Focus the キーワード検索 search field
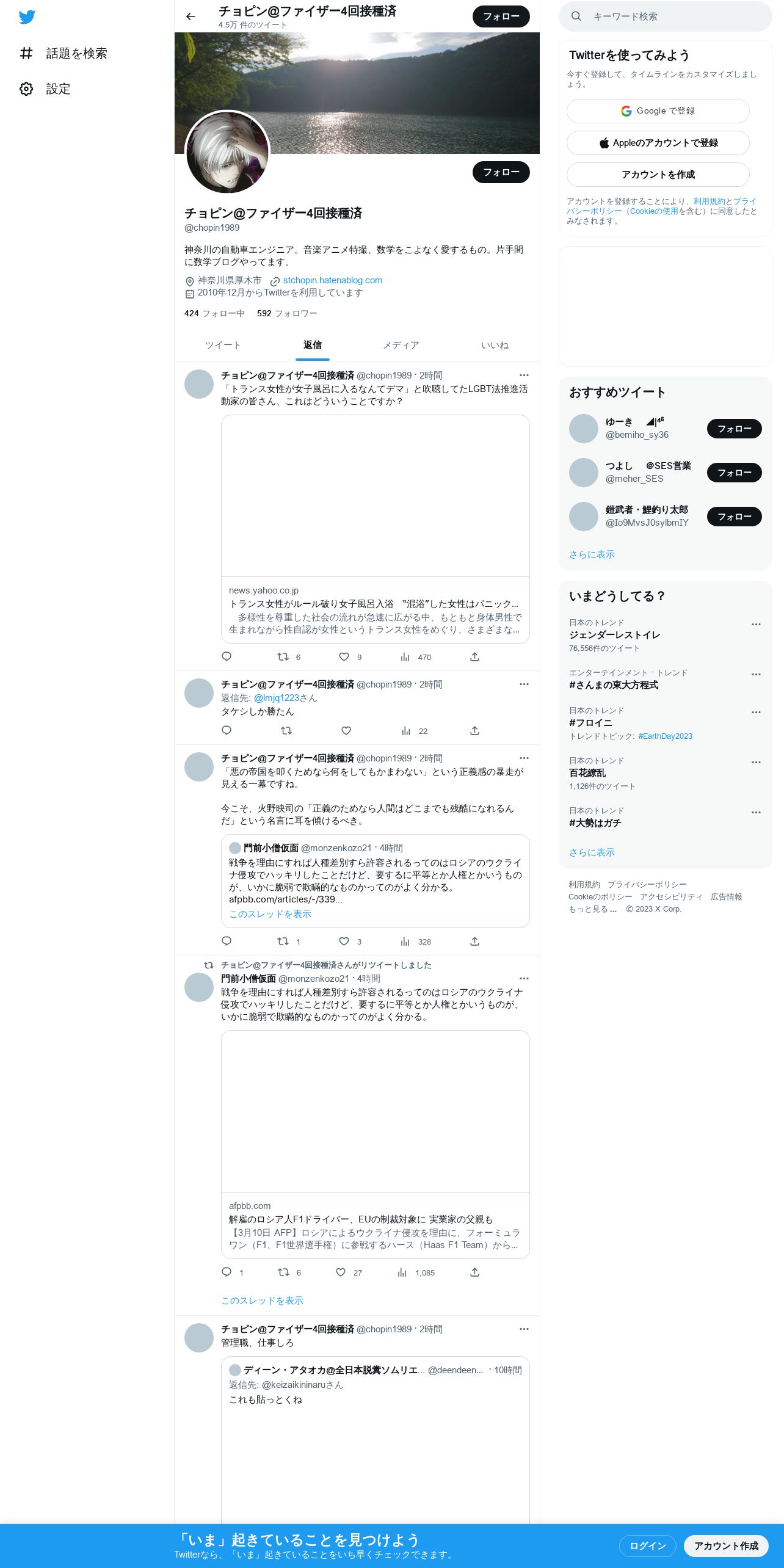The height and width of the screenshot is (1568, 784). [666, 16]
